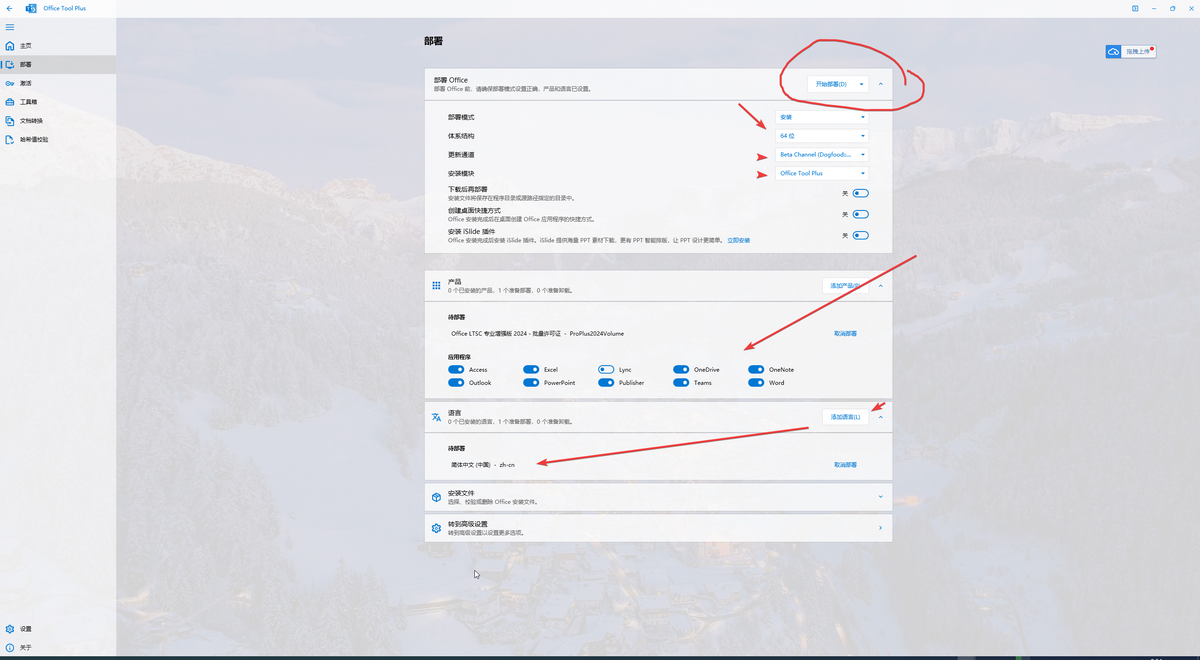Collapse the 部署 Office section chevron

881,84
